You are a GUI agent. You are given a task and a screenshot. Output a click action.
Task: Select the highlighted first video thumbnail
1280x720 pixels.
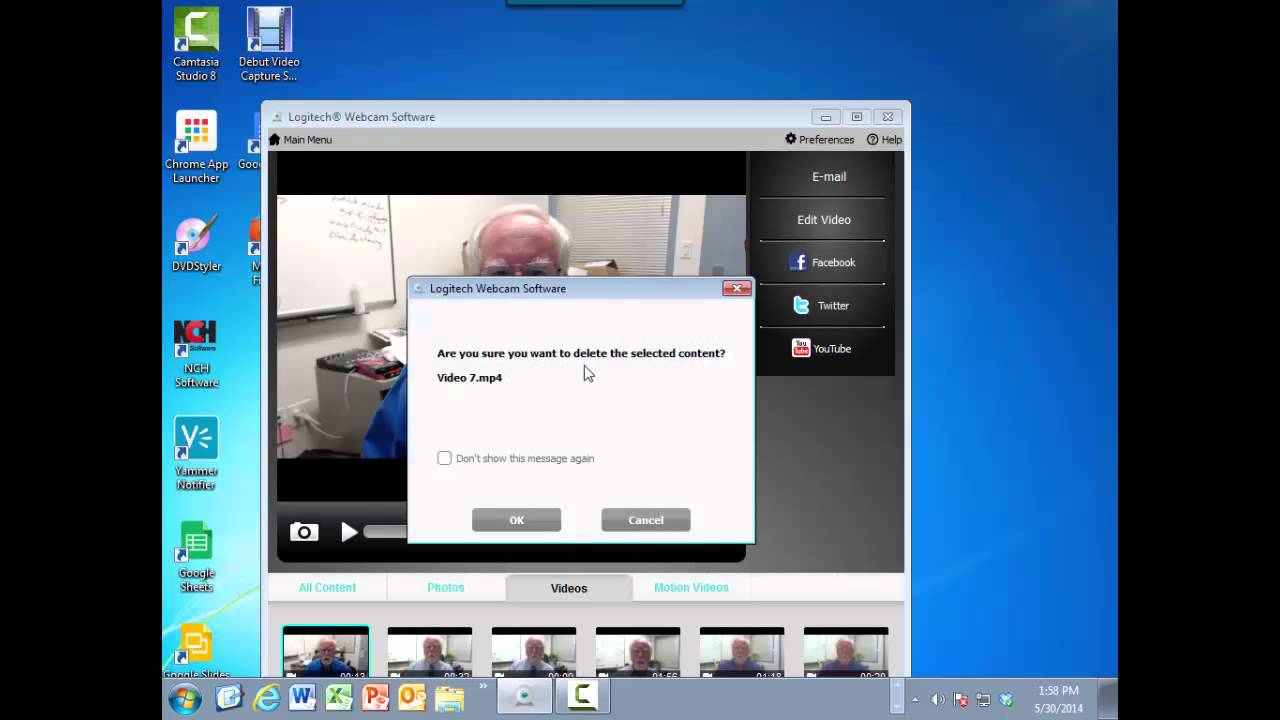(326, 653)
